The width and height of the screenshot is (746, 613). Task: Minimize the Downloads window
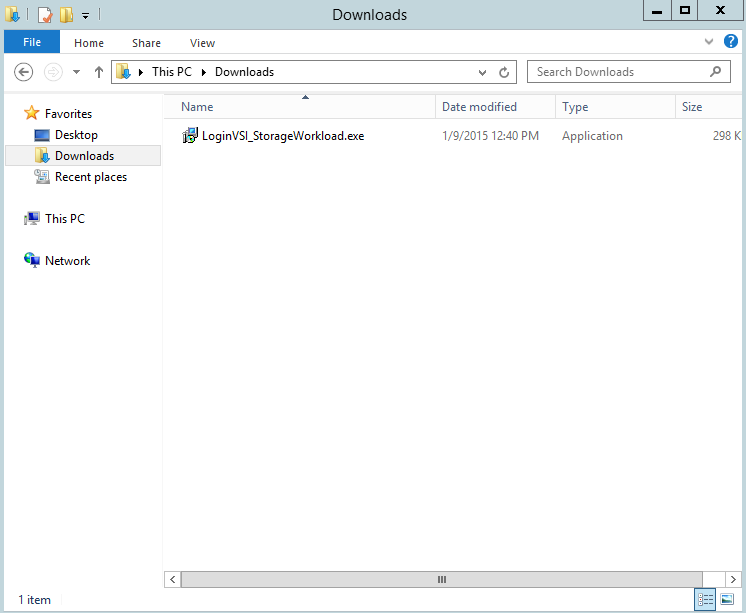click(657, 10)
